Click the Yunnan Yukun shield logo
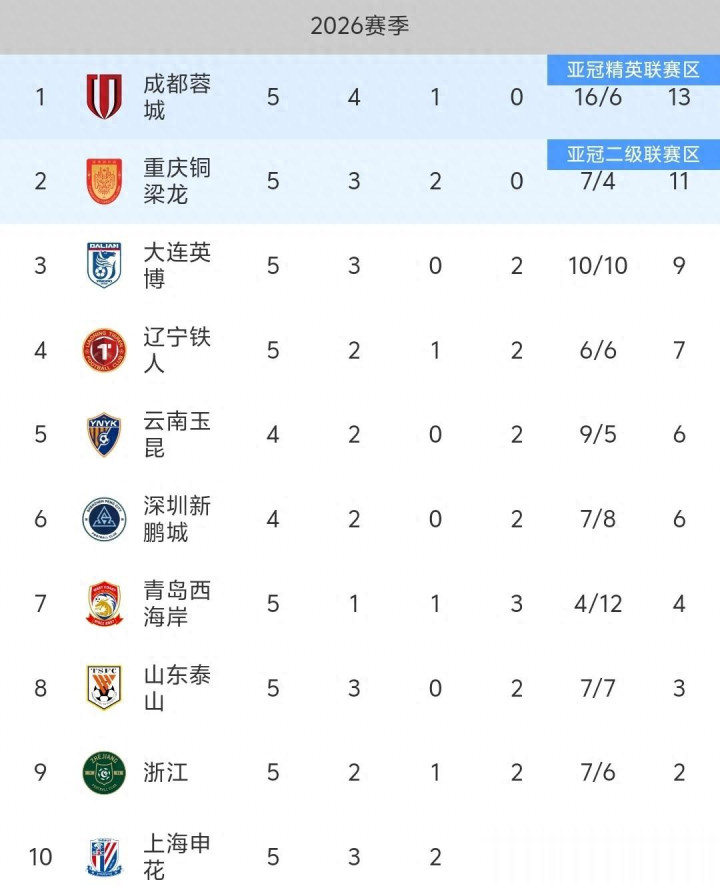This screenshot has height=888, width=720. (104, 435)
